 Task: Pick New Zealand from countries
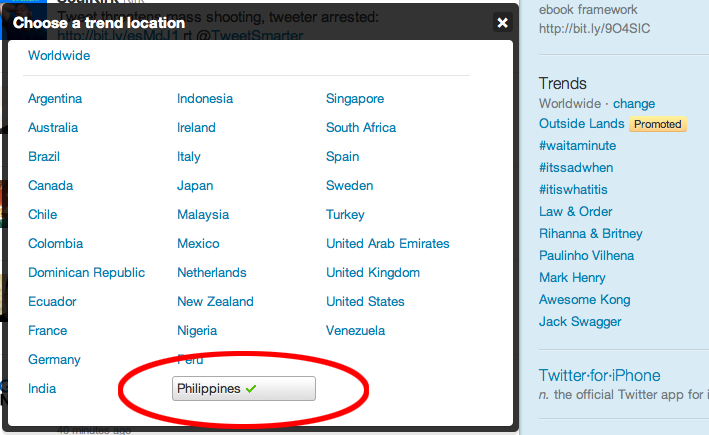tap(215, 302)
